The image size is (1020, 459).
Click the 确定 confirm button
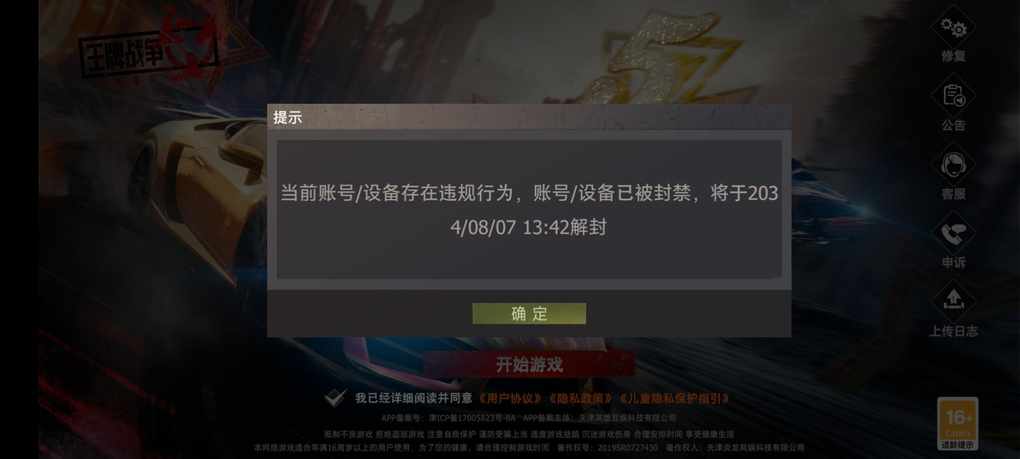pos(529,313)
